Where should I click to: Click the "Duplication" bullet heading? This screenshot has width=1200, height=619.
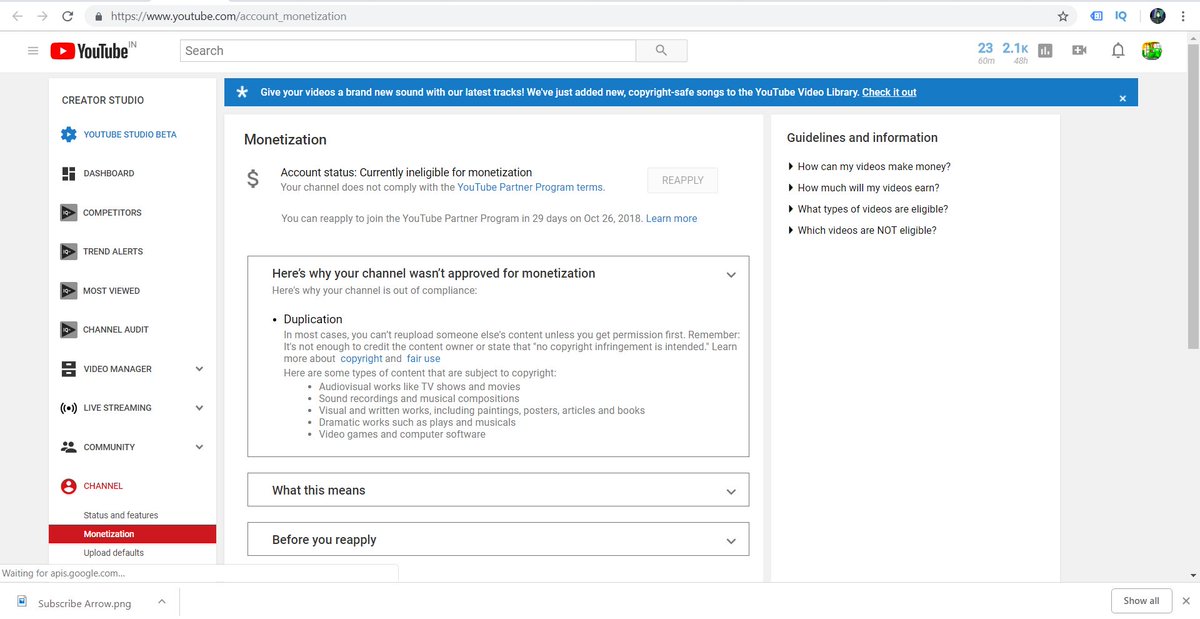(x=313, y=319)
